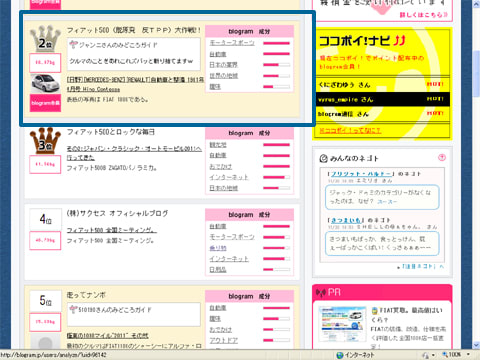Click the PR antenna icon in pink header
Viewport: 480px width, 360px height.
(x=321, y=293)
